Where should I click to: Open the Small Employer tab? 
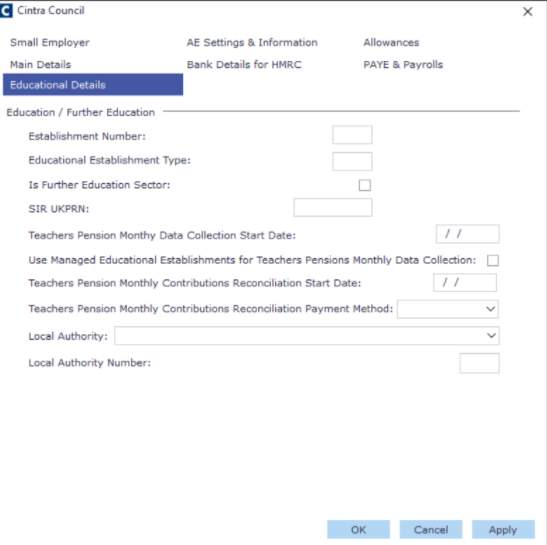point(50,43)
